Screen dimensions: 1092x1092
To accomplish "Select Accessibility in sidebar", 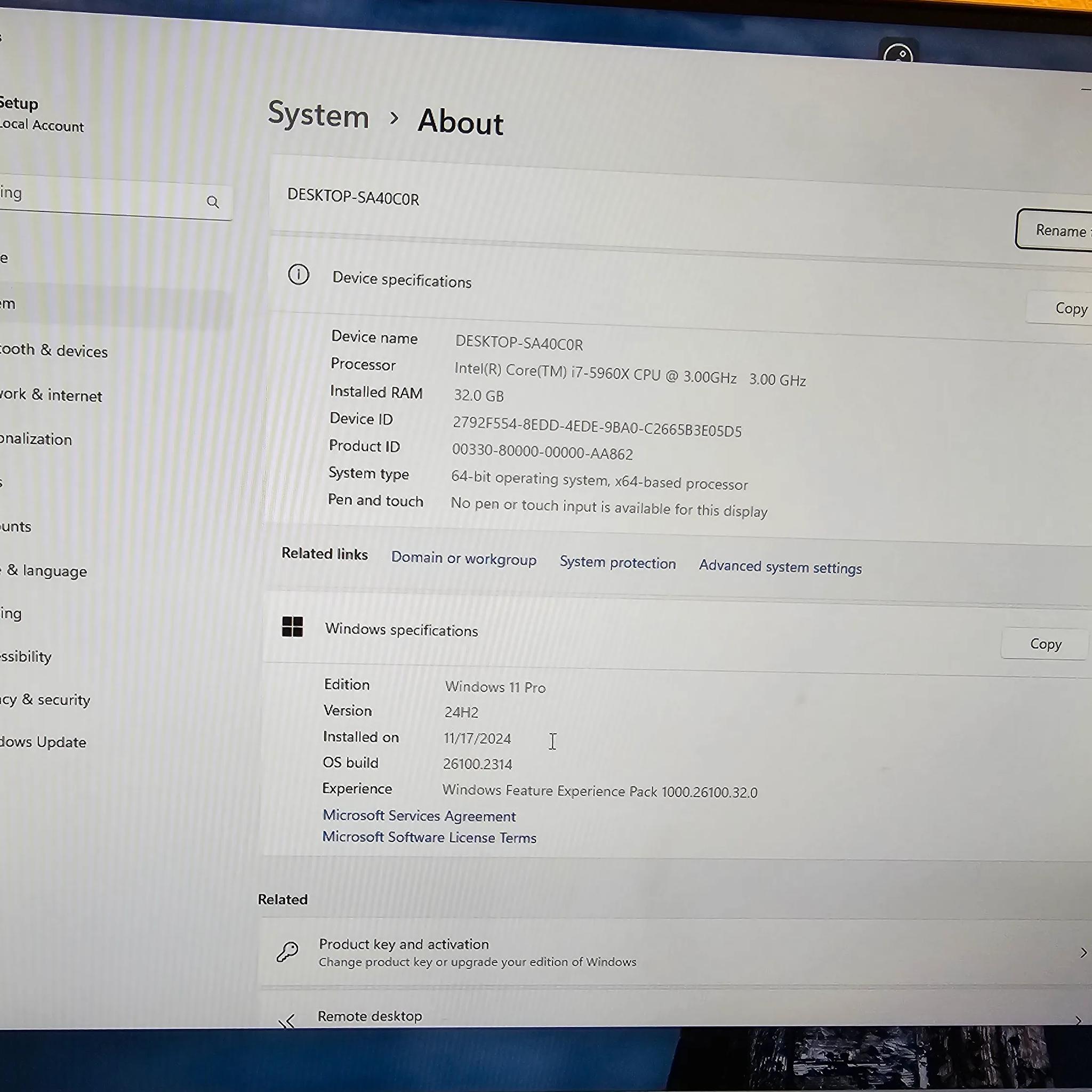I will 26,657.
